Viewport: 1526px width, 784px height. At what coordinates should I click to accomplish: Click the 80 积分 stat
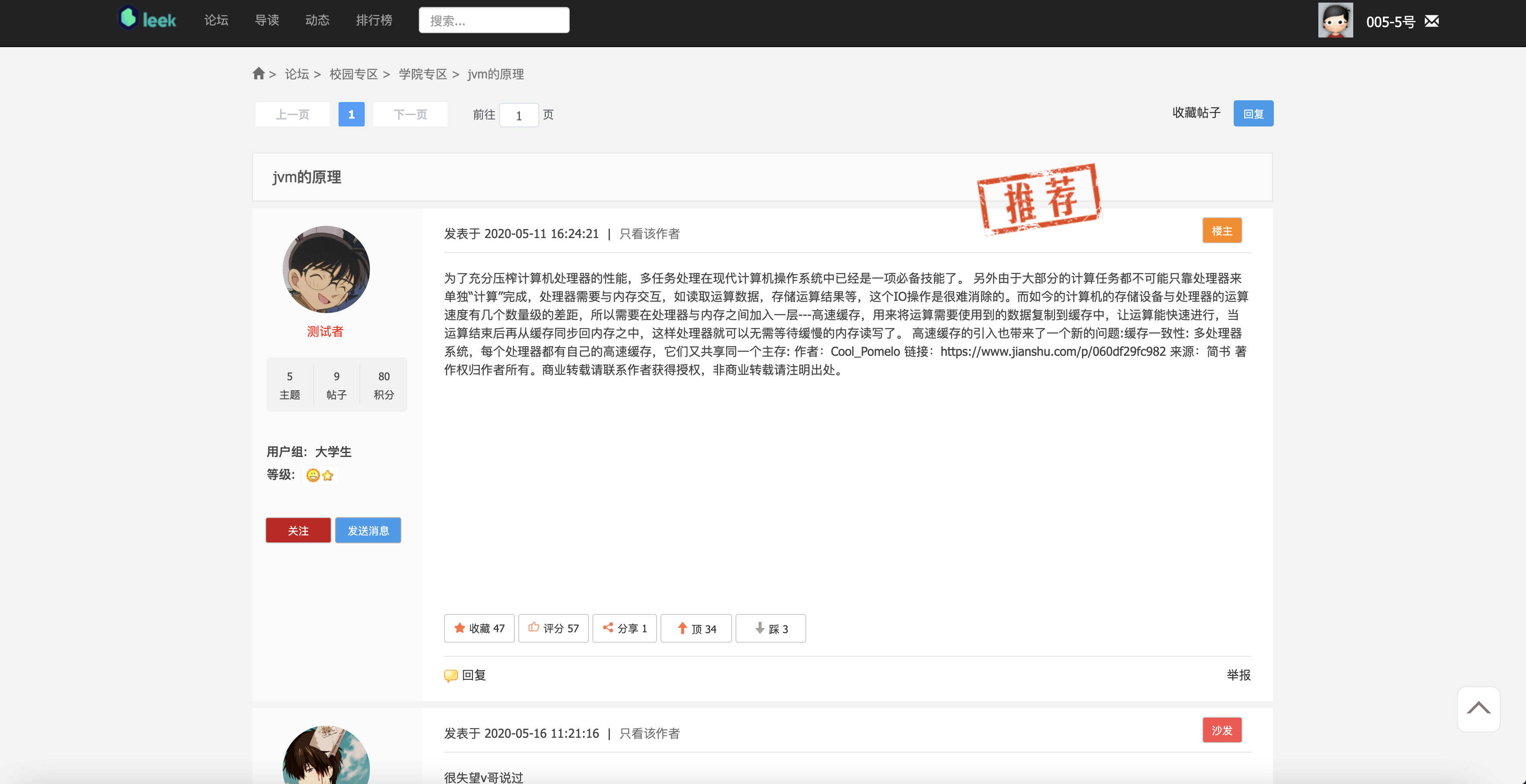384,385
